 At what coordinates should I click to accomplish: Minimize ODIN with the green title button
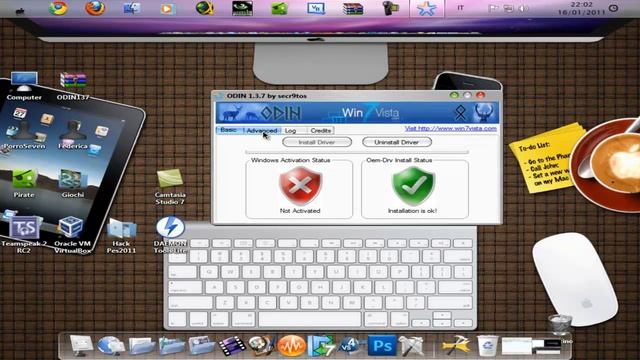[x=454, y=95]
